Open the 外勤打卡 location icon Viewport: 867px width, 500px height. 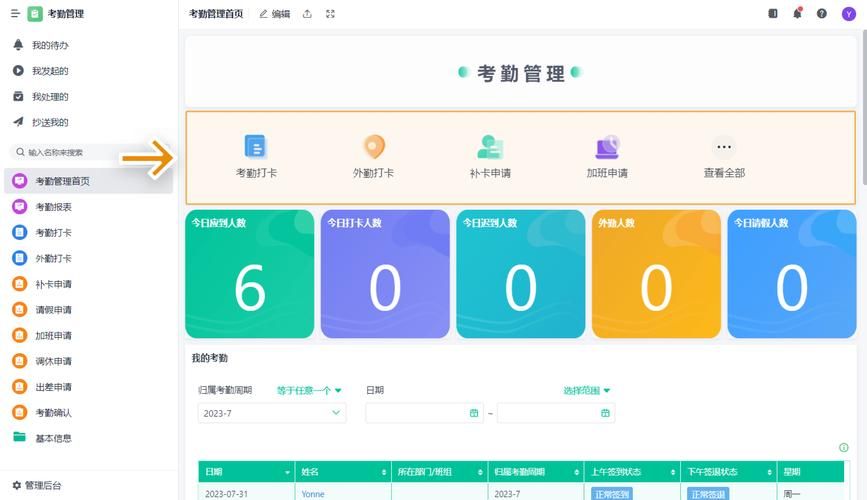[x=373, y=147]
